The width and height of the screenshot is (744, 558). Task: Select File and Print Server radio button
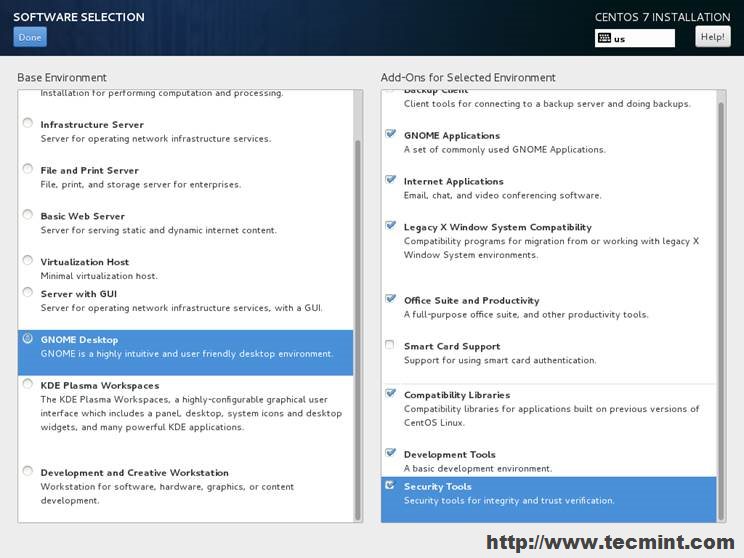click(x=28, y=169)
